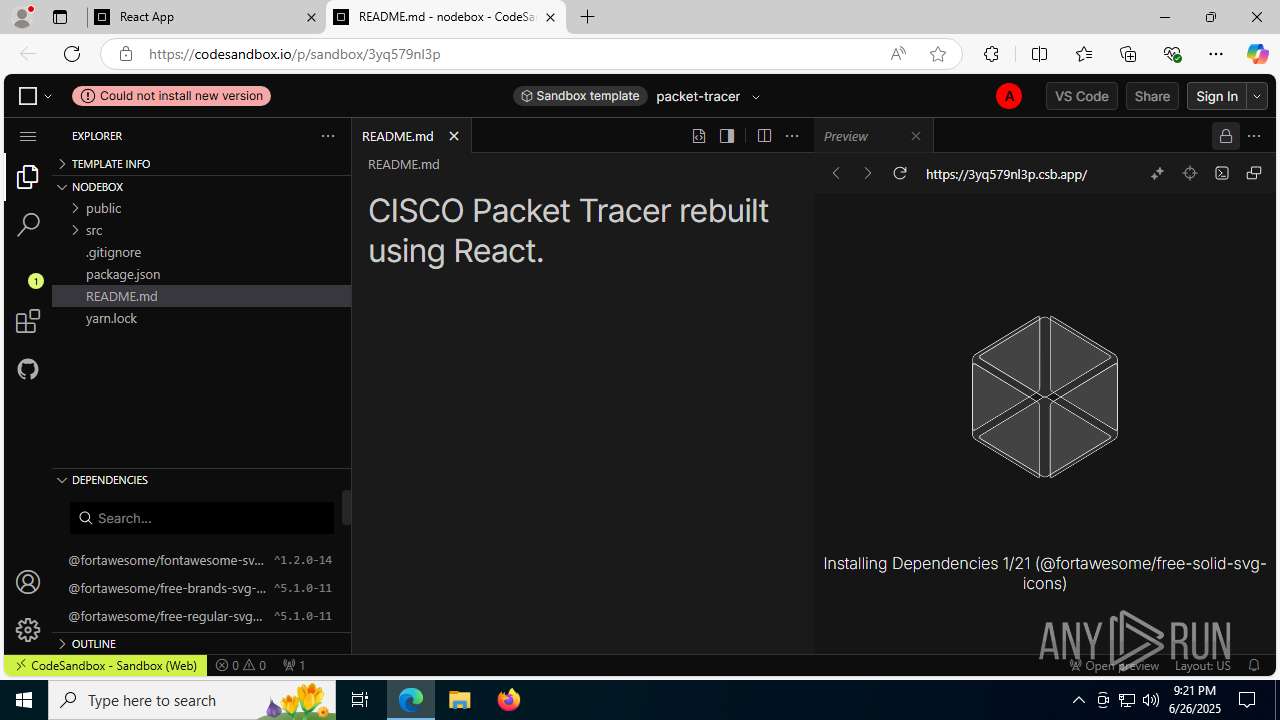Click the Could not install new version alert

tap(171, 96)
